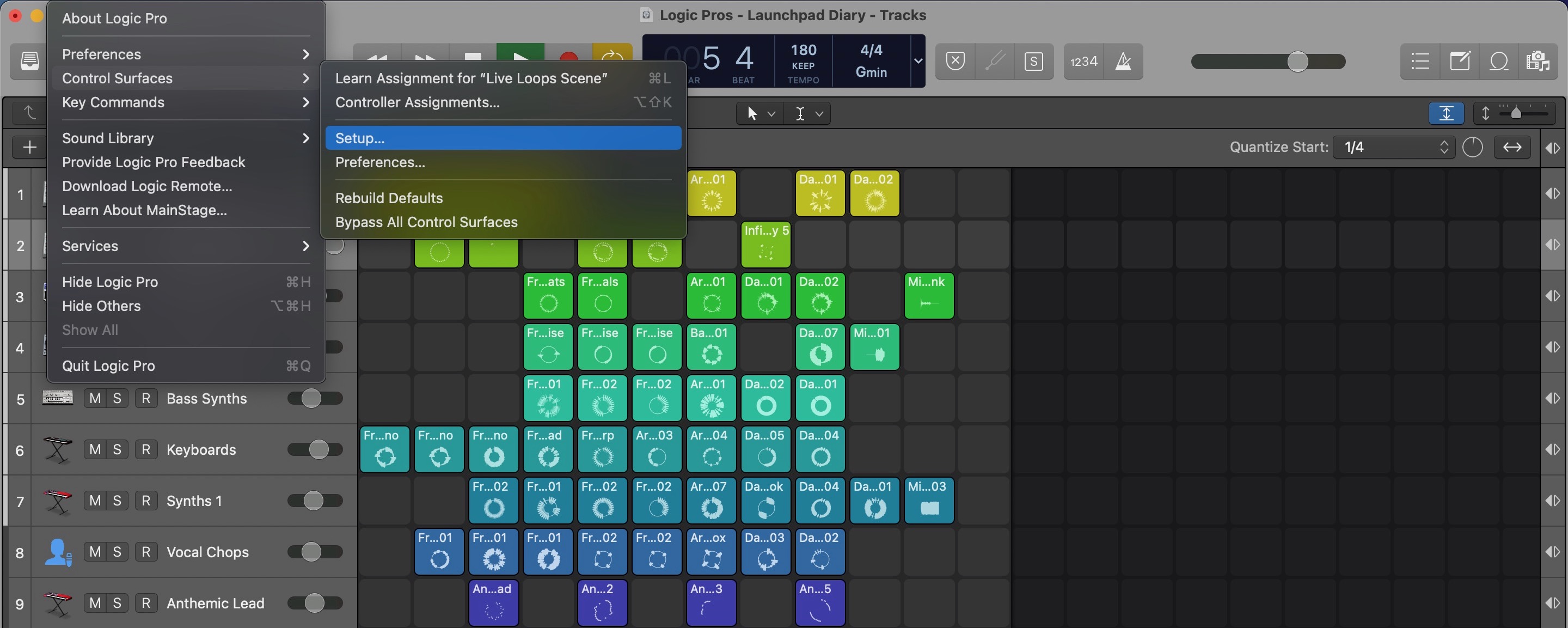This screenshot has width=1568, height=628.
Task: Click Provide Logic Pro Feedback
Action: pos(154,162)
